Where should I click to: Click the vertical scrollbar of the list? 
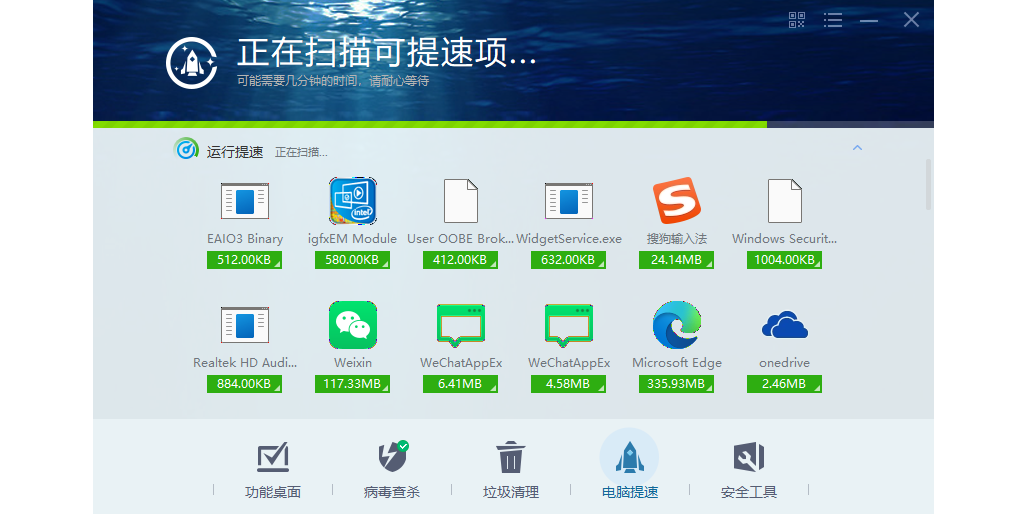click(928, 184)
